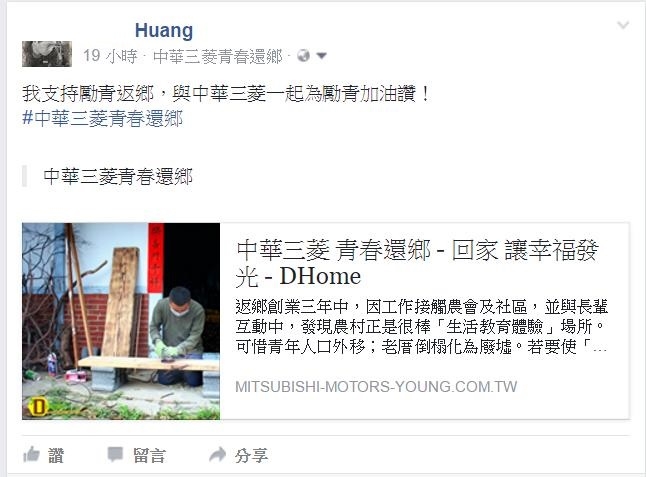Open the post options chevron at top right
The width and height of the screenshot is (646, 477).
tap(623, 26)
